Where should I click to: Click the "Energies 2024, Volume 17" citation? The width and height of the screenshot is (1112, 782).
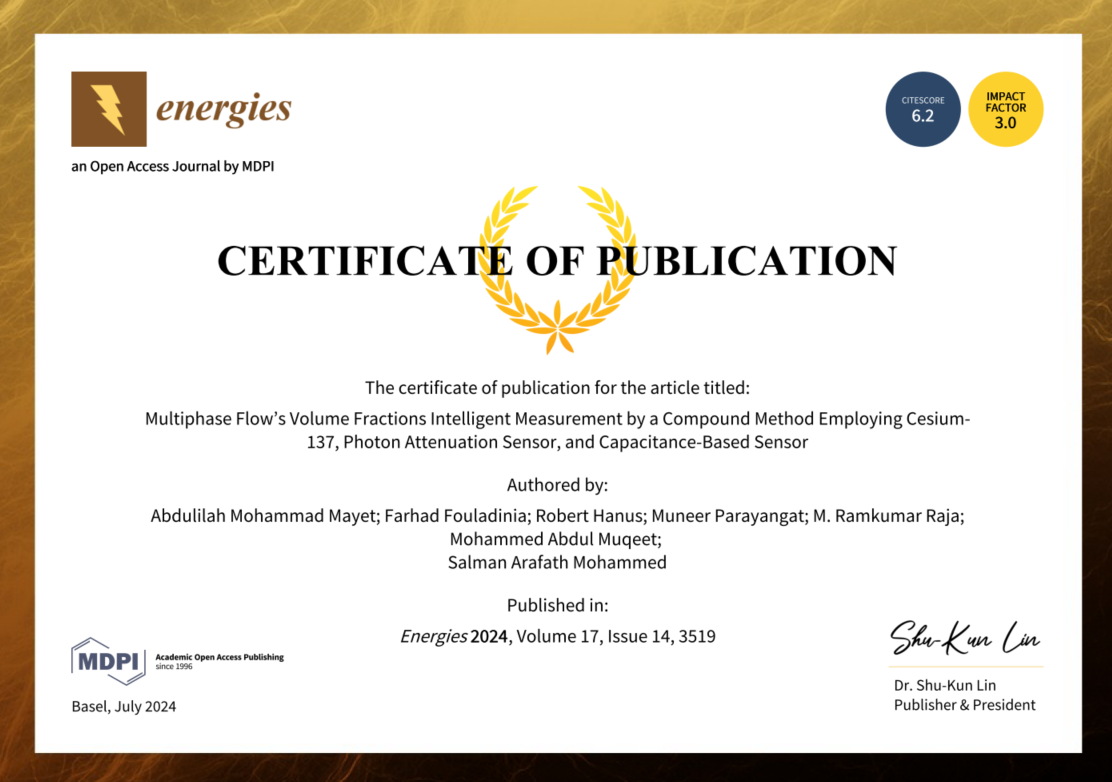[557, 636]
